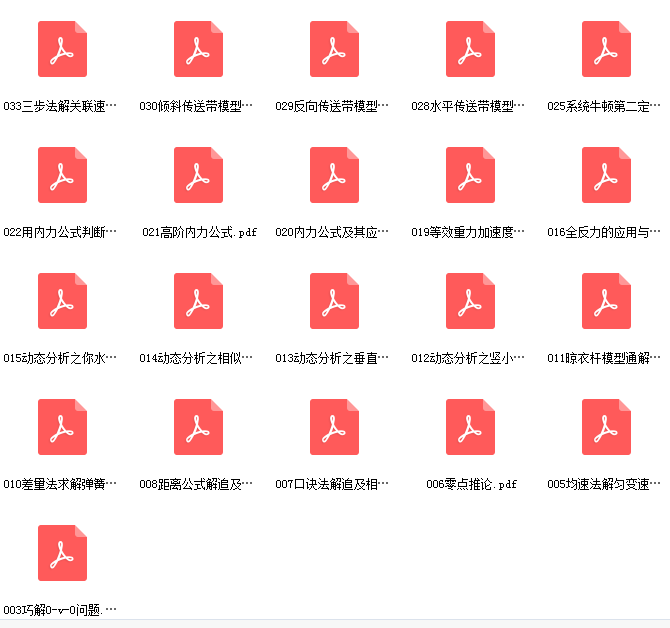Click the 019等效重力加速度 PDF icon

470,175
